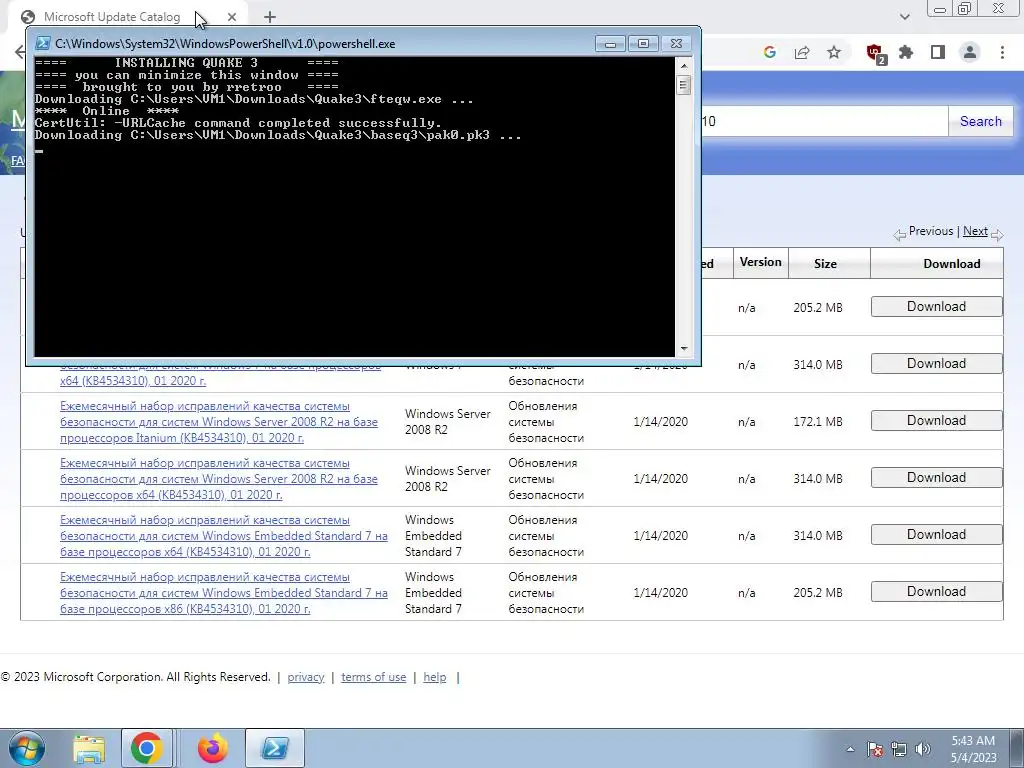Bookmark this page with the star icon
Image resolution: width=1024 pixels, height=768 pixels.
coord(834,52)
